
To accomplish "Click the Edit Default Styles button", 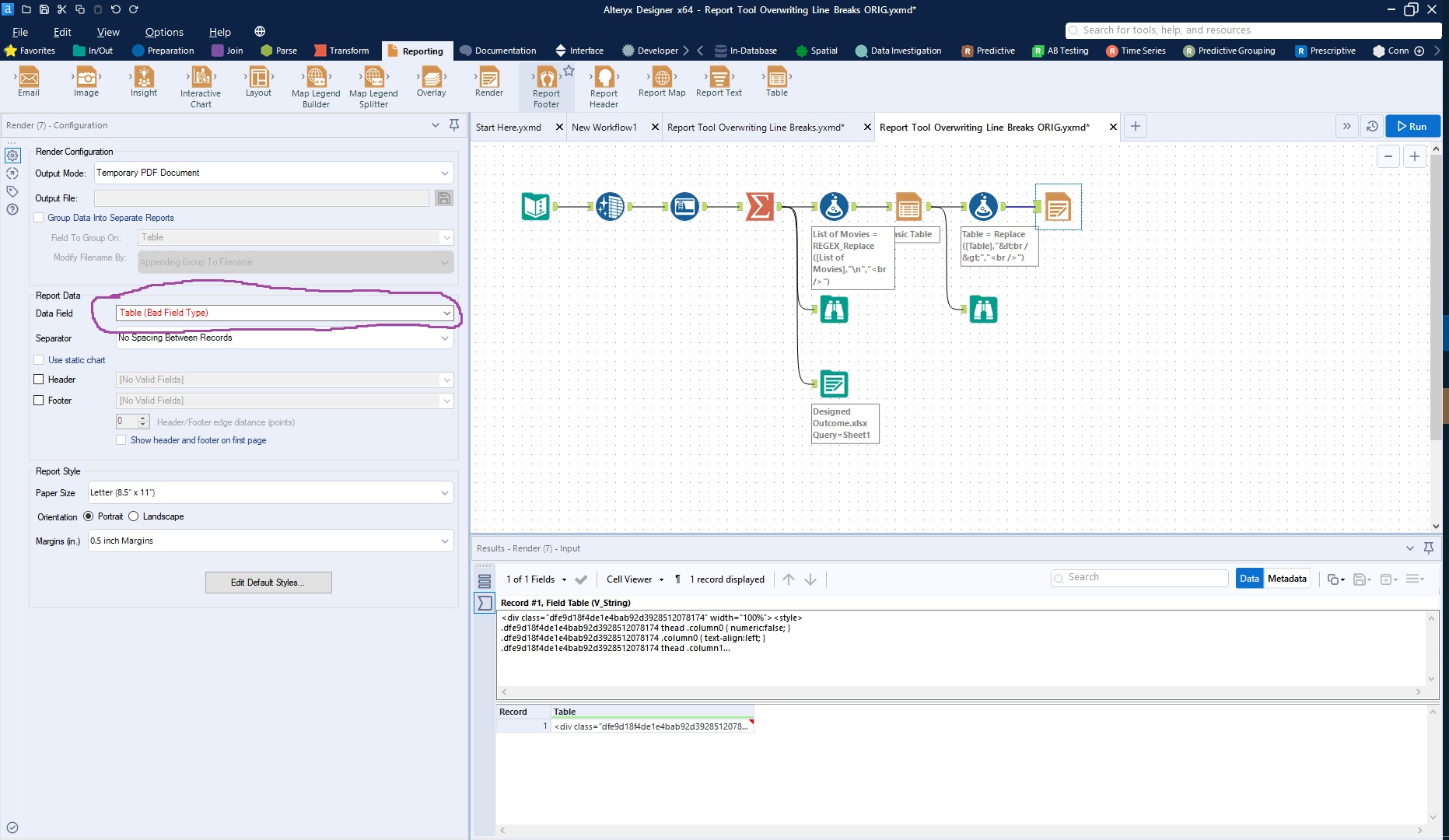I will 268,582.
